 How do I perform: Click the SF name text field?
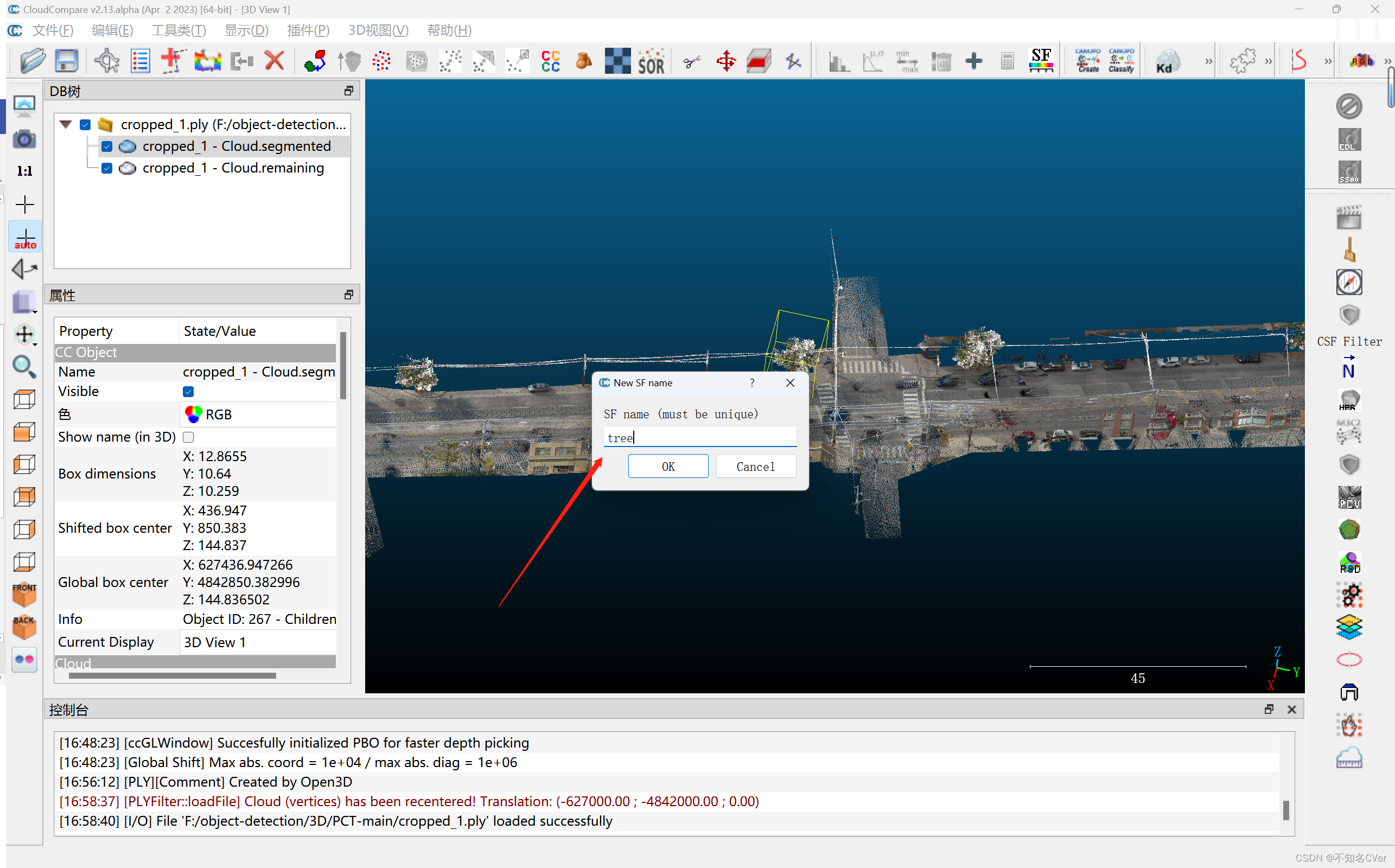coord(699,438)
